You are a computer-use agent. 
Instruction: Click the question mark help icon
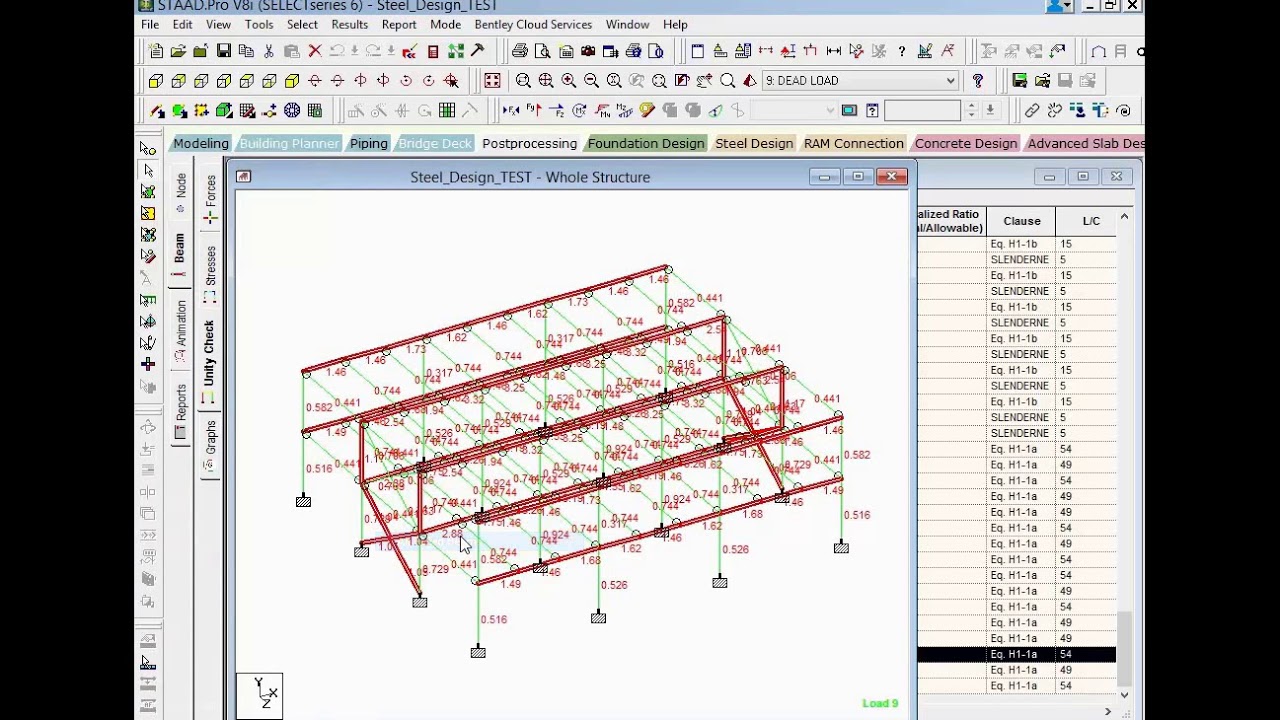(902, 51)
